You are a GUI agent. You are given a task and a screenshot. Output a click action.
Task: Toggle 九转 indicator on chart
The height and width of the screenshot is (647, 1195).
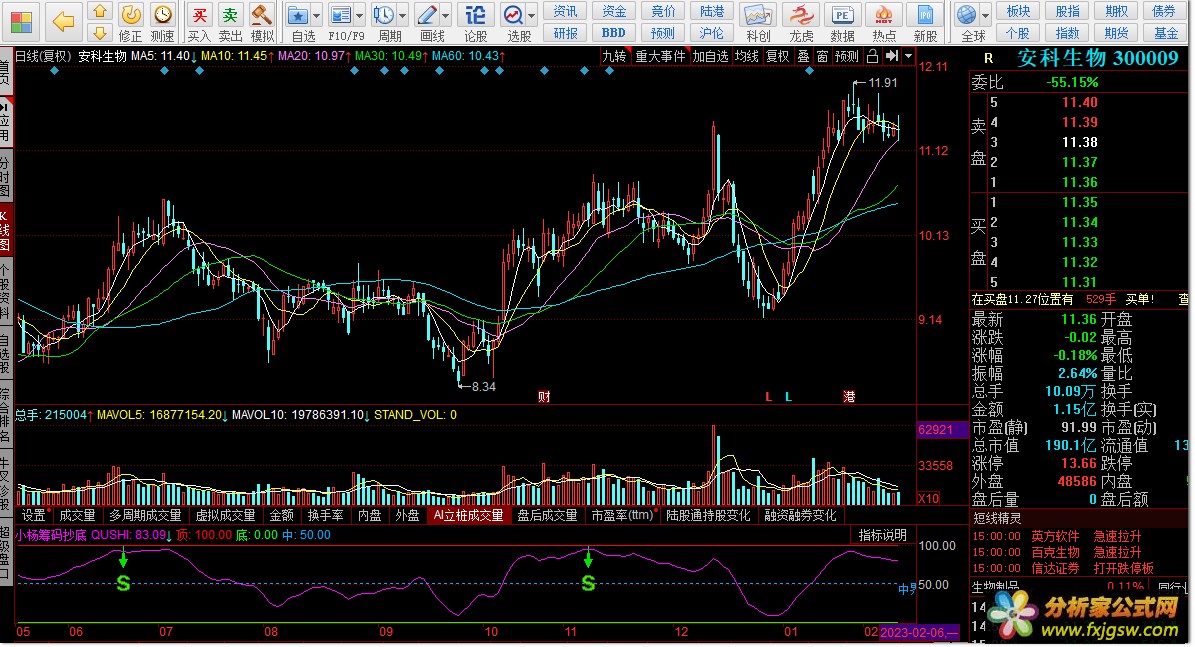point(614,56)
